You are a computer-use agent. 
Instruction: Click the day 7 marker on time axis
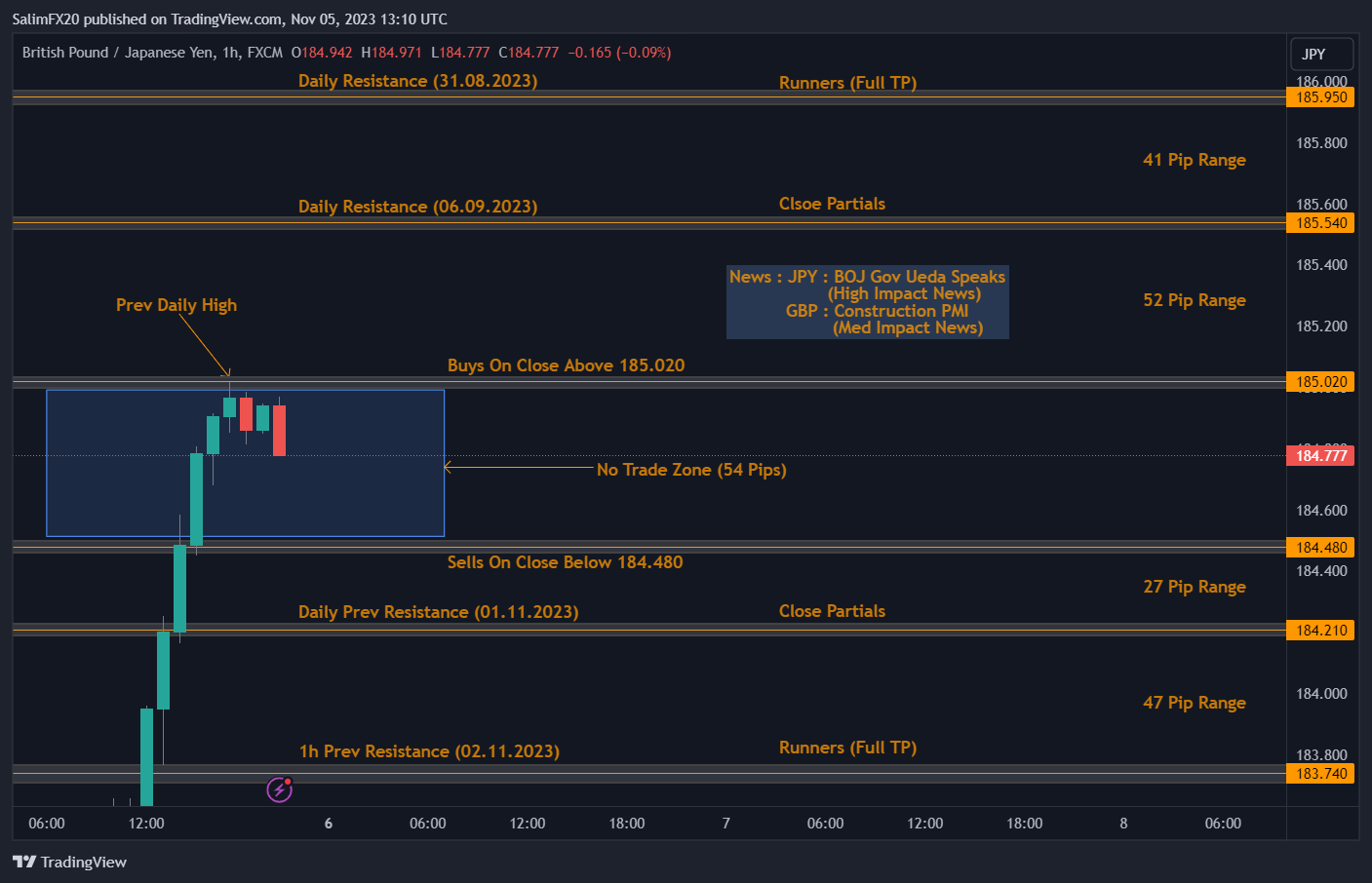coord(725,824)
